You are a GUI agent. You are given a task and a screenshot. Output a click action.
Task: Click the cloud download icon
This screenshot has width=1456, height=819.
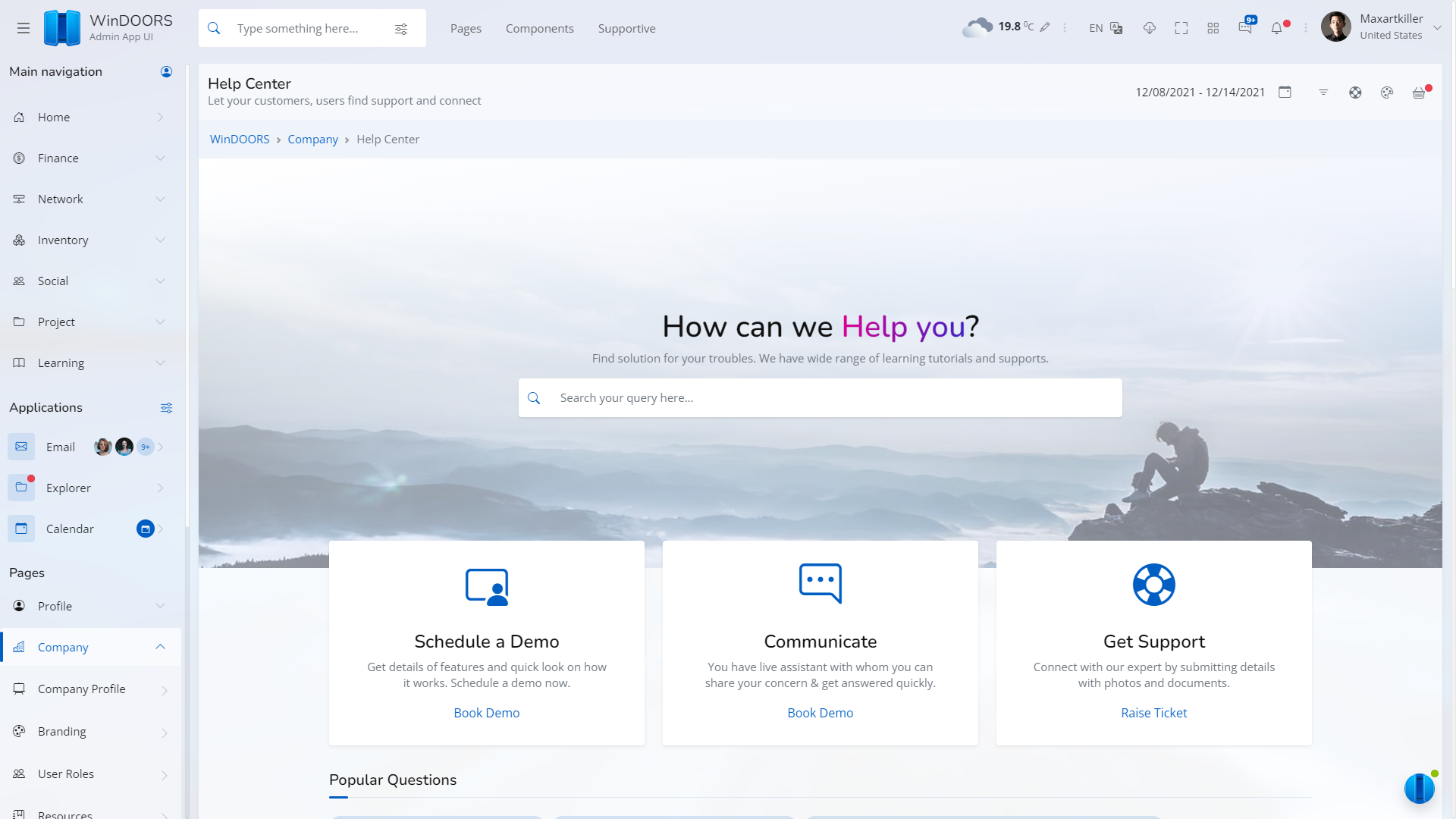point(1150,28)
